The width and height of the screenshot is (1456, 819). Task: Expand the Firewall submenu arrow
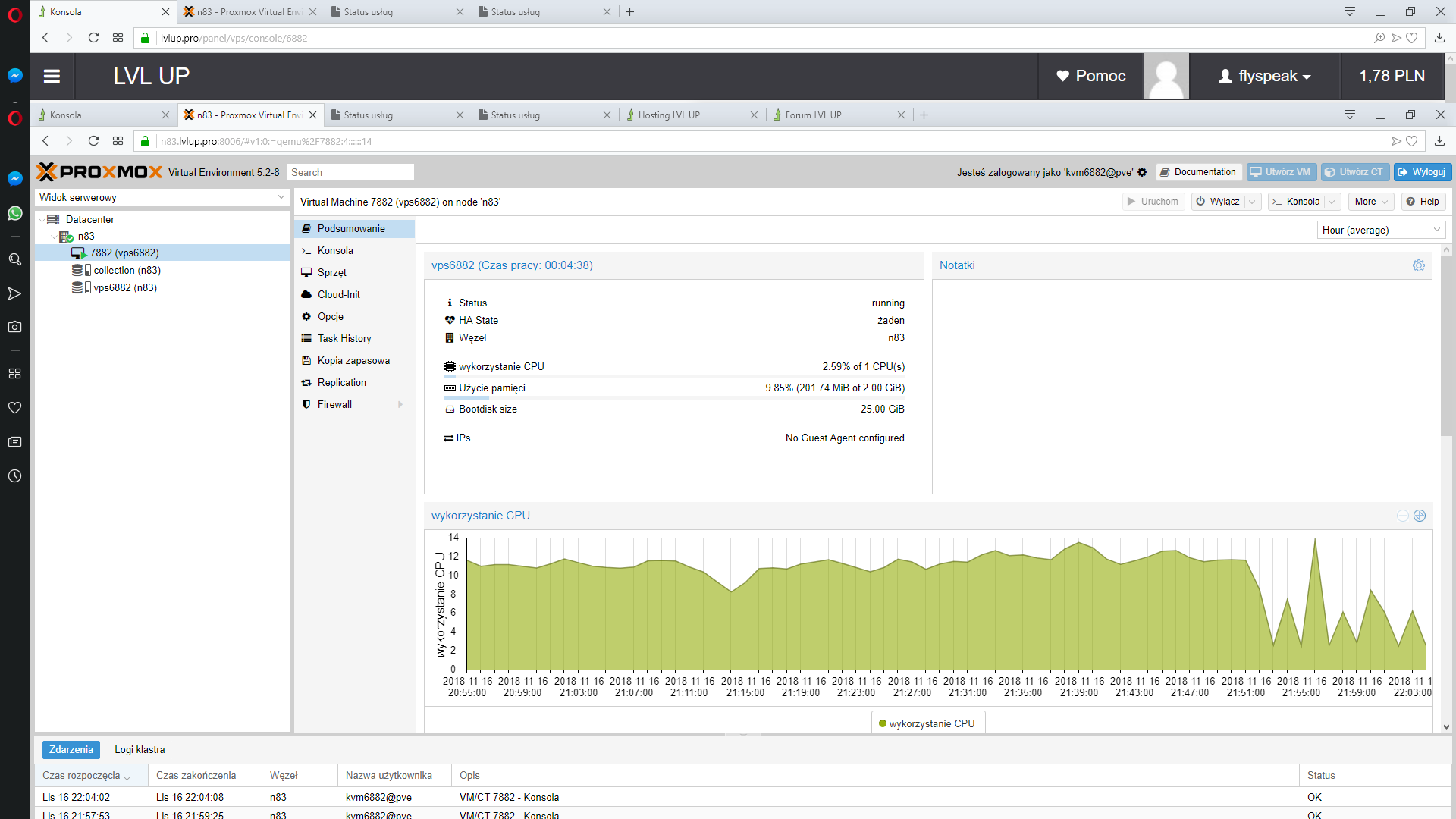(400, 405)
